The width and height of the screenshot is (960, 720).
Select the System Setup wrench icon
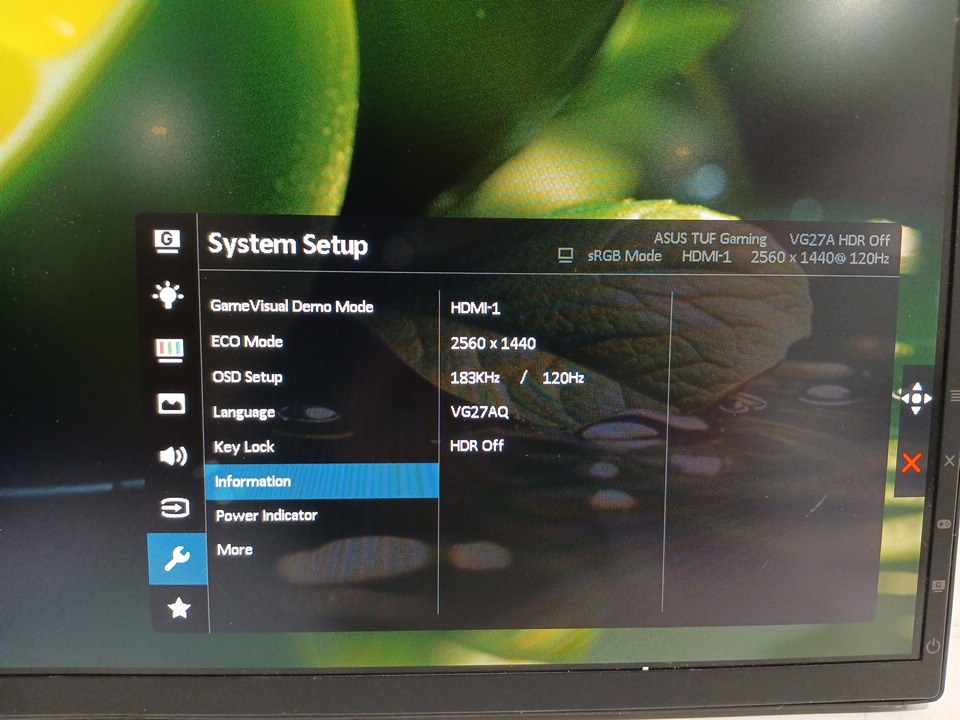coord(177,559)
